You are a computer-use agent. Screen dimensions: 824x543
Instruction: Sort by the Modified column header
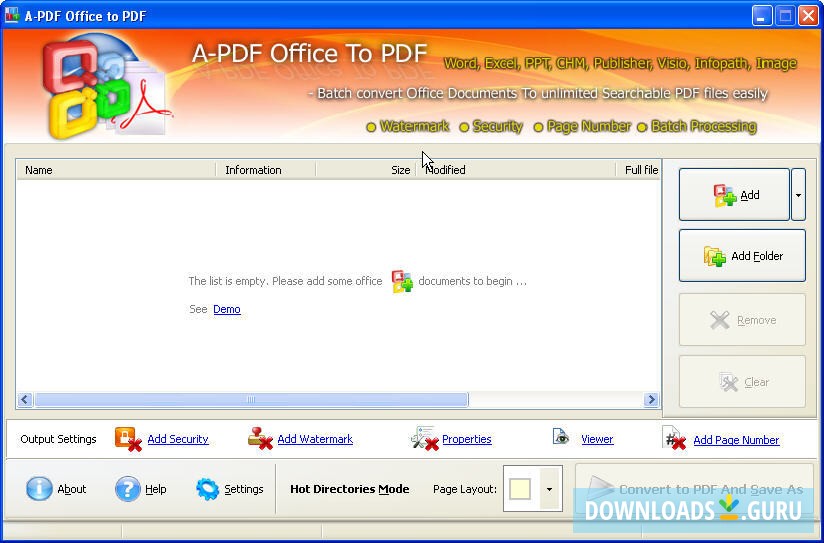click(x=516, y=170)
